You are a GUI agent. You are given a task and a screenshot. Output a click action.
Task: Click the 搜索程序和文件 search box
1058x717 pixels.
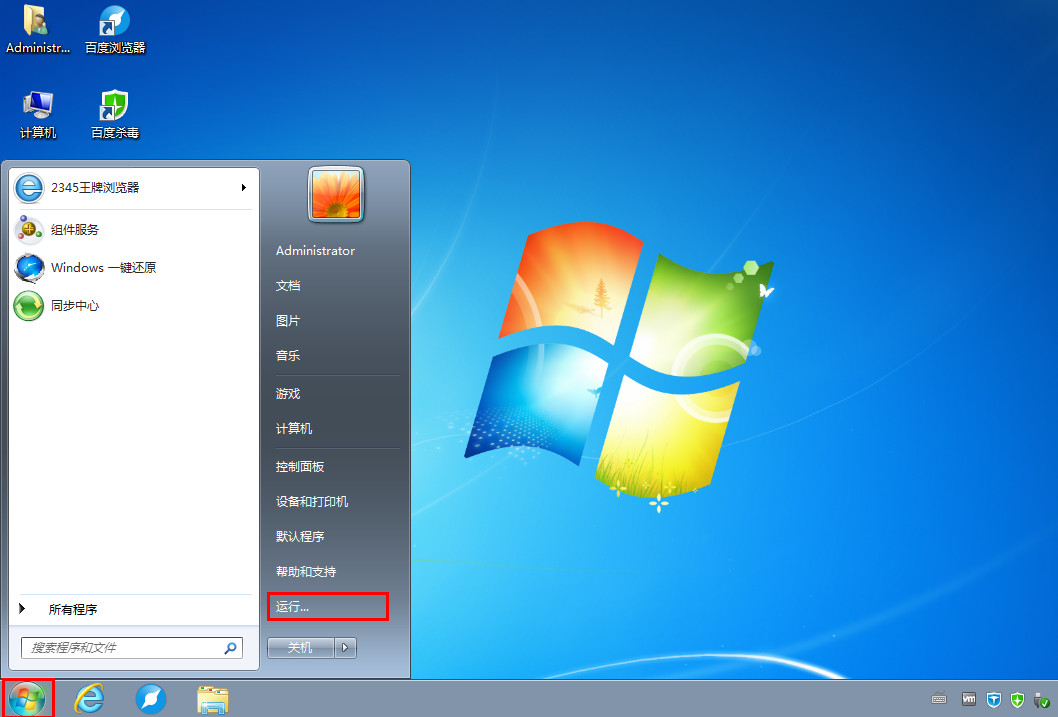coord(124,648)
